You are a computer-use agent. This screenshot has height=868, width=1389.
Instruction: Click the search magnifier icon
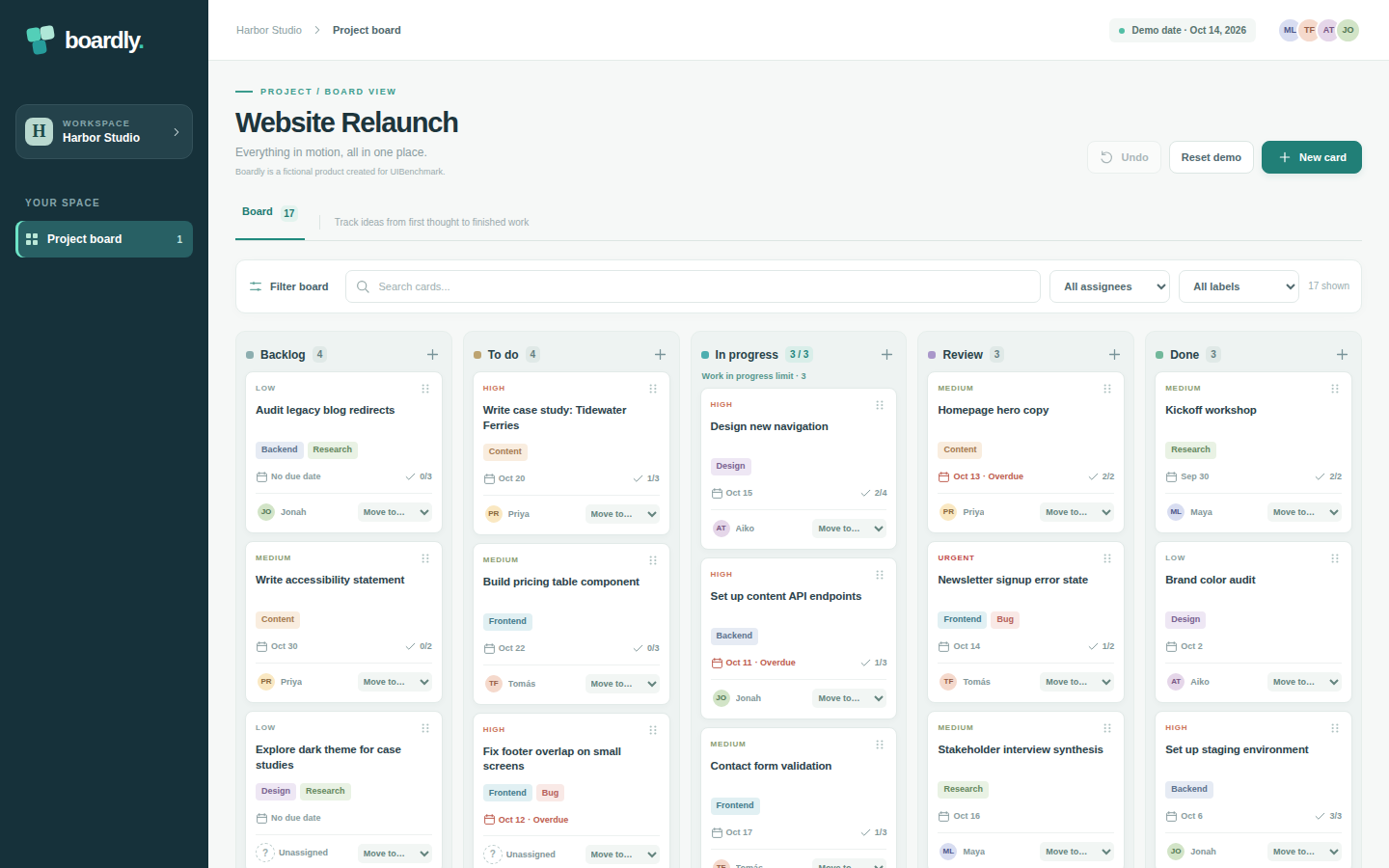click(x=363, y=286)
